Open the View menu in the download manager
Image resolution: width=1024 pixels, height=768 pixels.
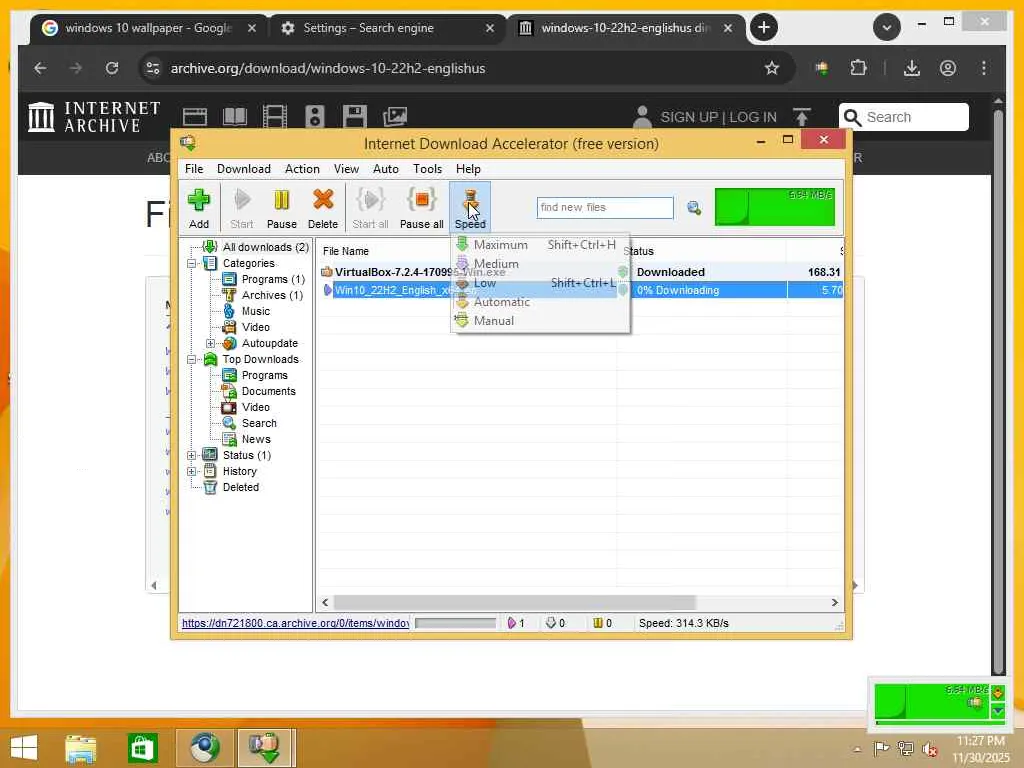tap(346, 168)
